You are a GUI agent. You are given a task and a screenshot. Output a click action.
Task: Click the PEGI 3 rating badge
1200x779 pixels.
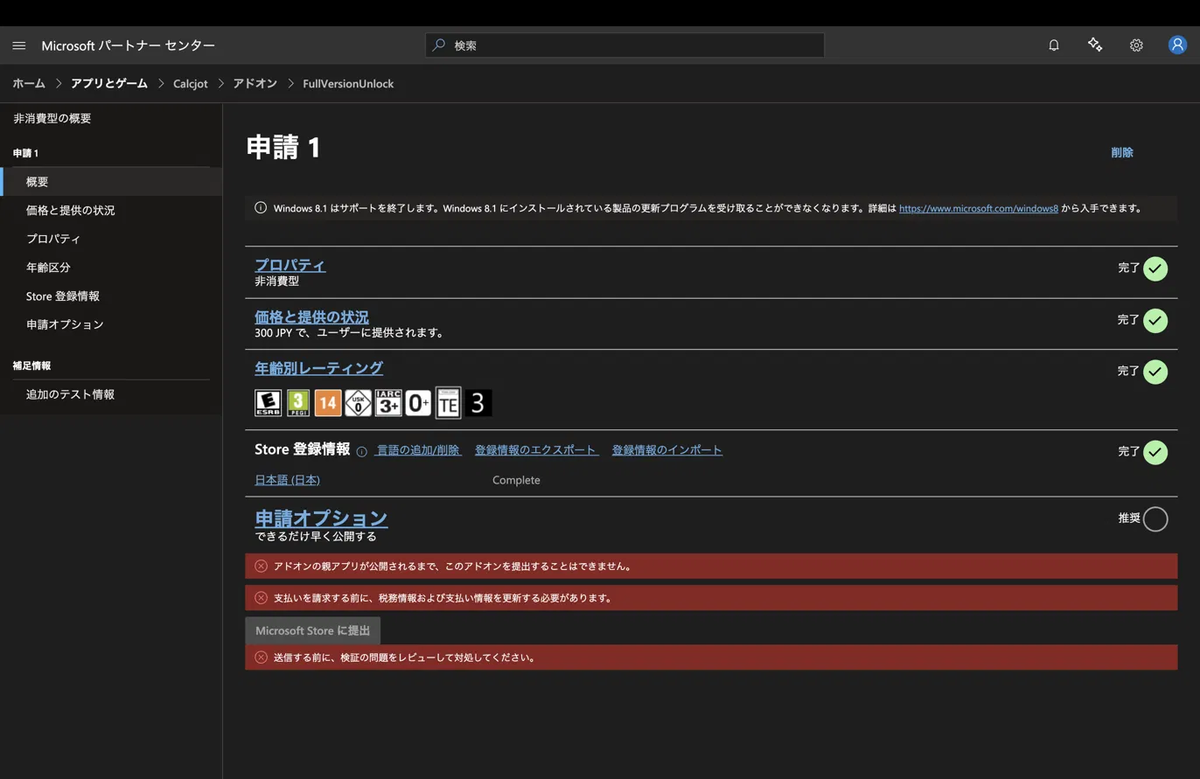[298, 403]
